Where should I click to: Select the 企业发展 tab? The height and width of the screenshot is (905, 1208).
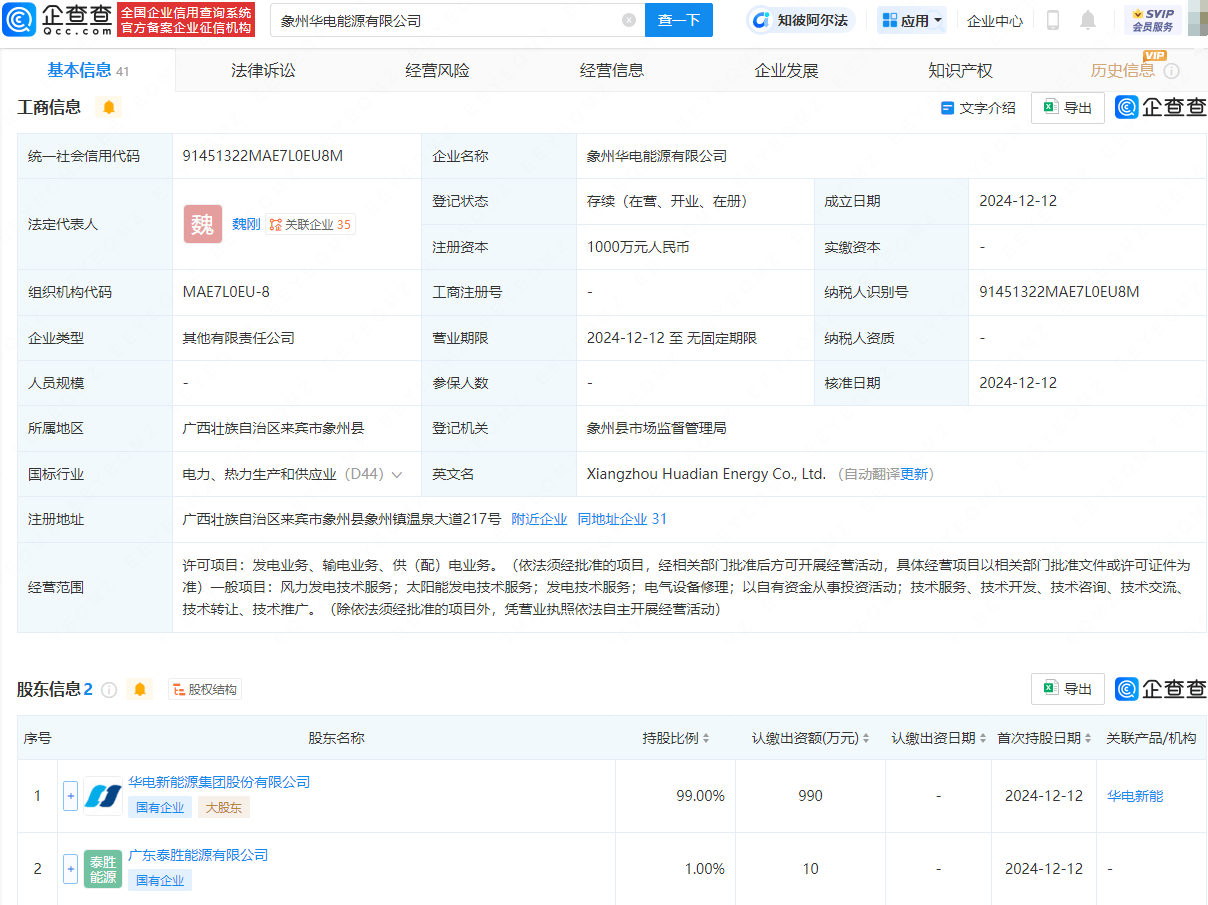(786, 70)
